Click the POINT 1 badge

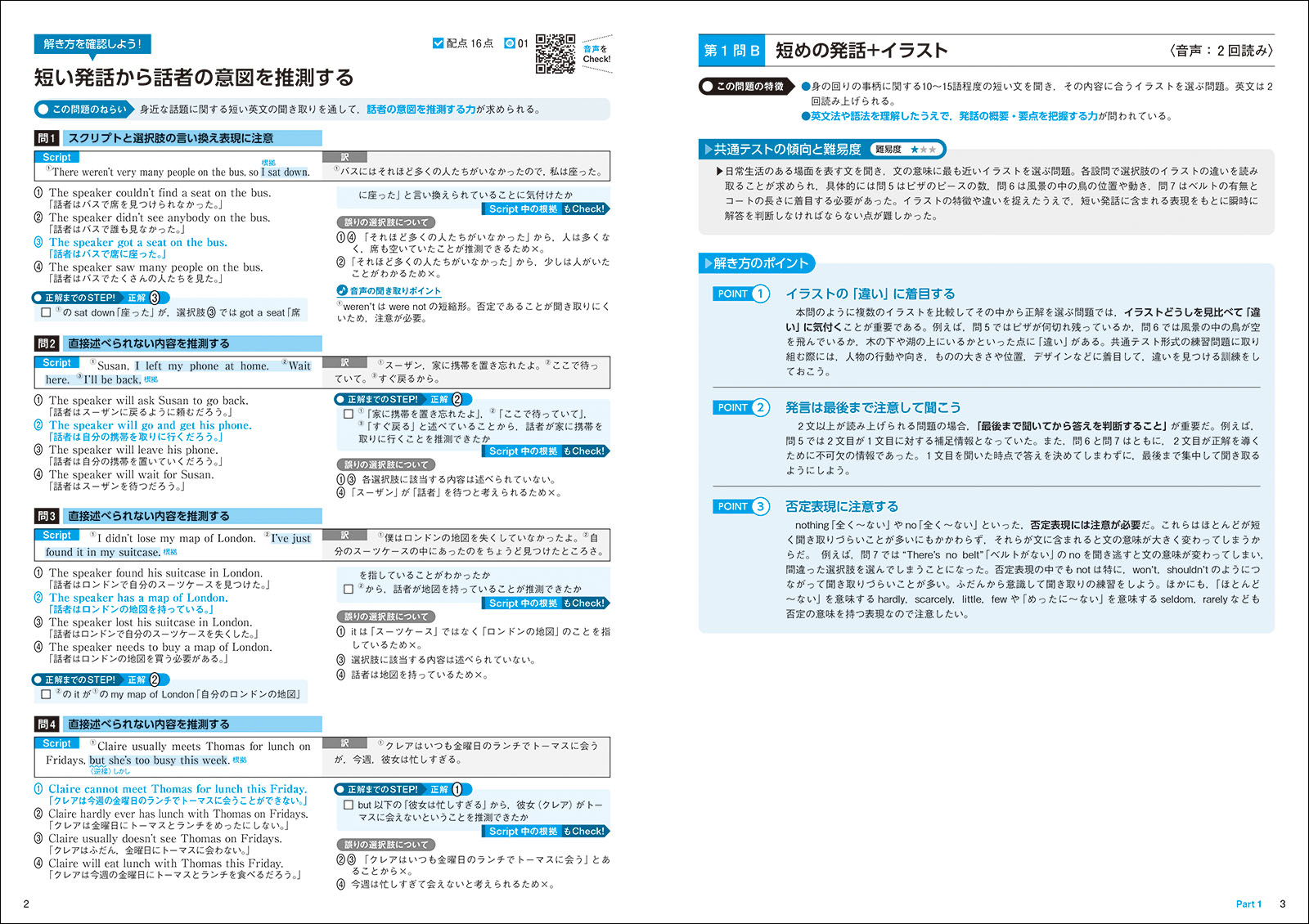tap(742, 294)
